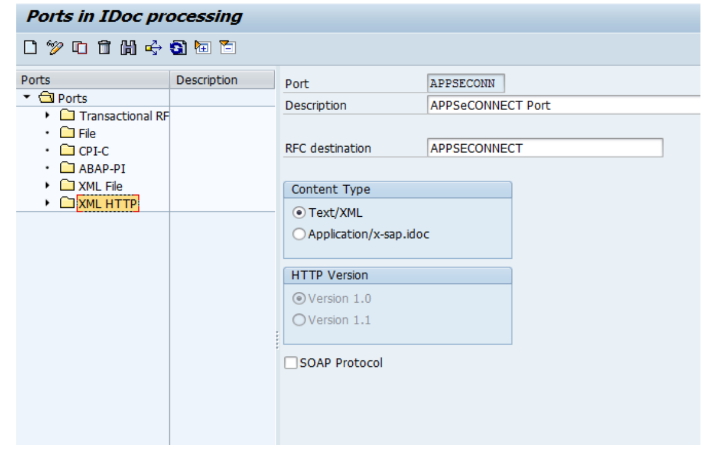Expand the XML File node arrow
The height and width of the screenshot is (459, 709).
(47, 186)
